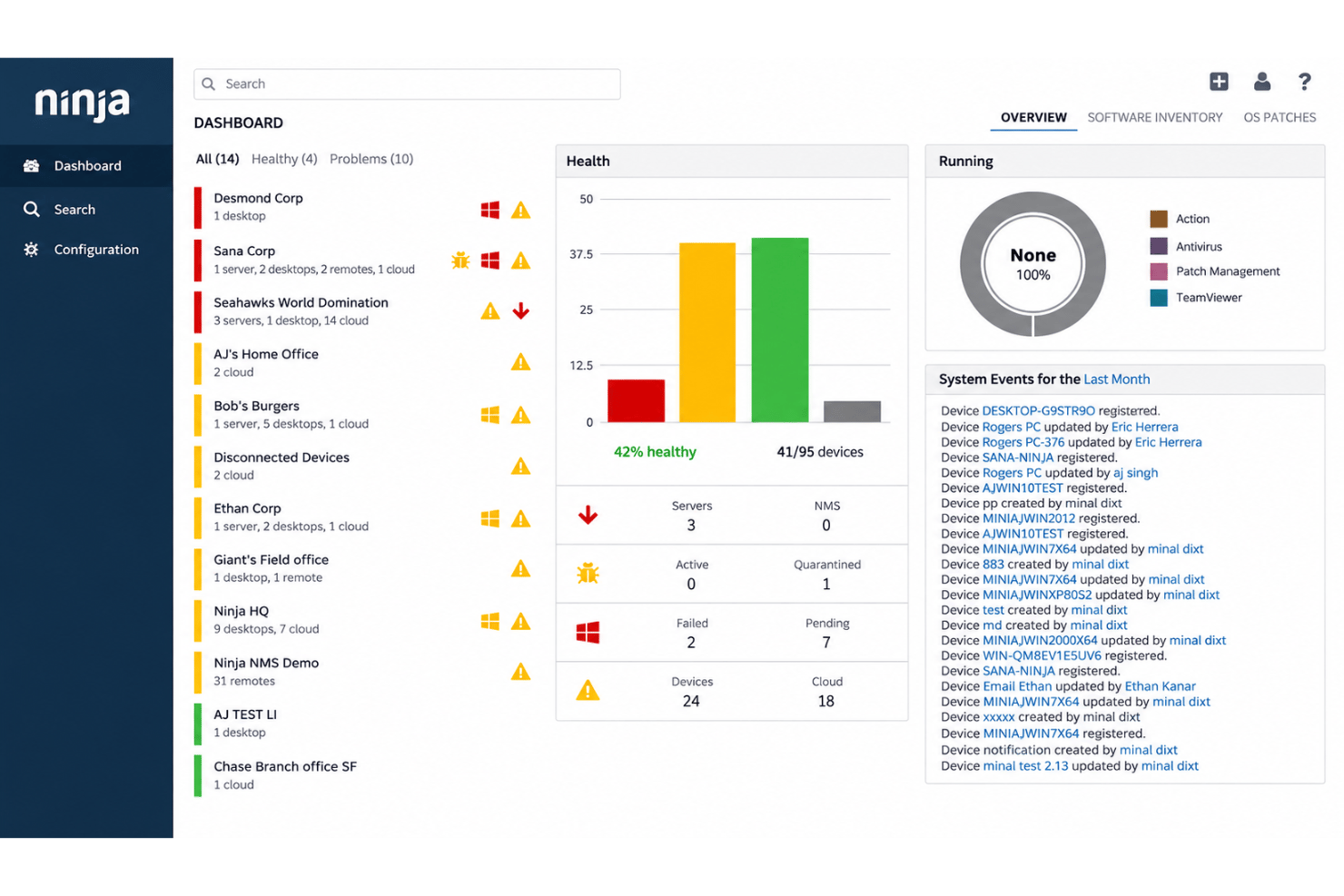Open the Software Inventory tab
Image resolution: width=1344 pixels, height=896 pixels.
pos(1155,117)
